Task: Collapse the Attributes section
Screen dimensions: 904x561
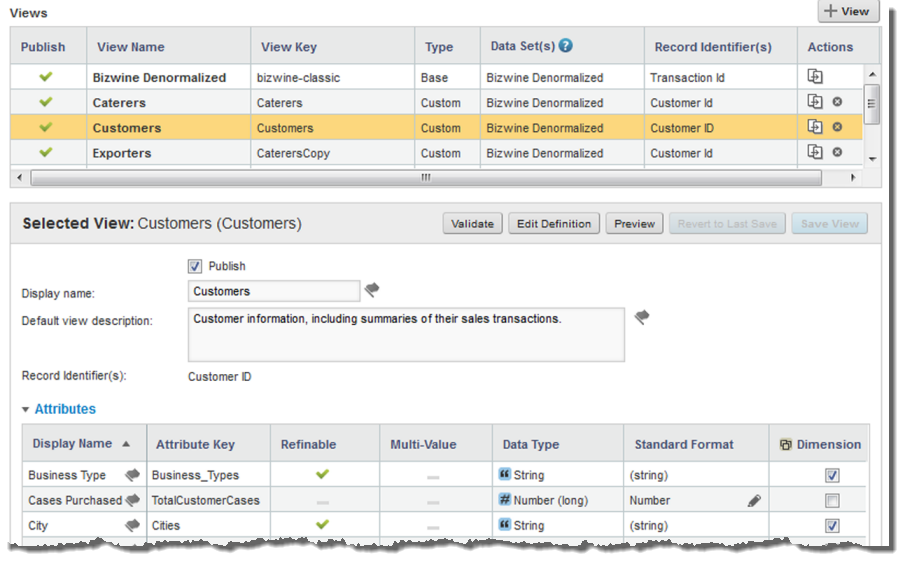Action: pyautogui.click(x=26, y=409)
